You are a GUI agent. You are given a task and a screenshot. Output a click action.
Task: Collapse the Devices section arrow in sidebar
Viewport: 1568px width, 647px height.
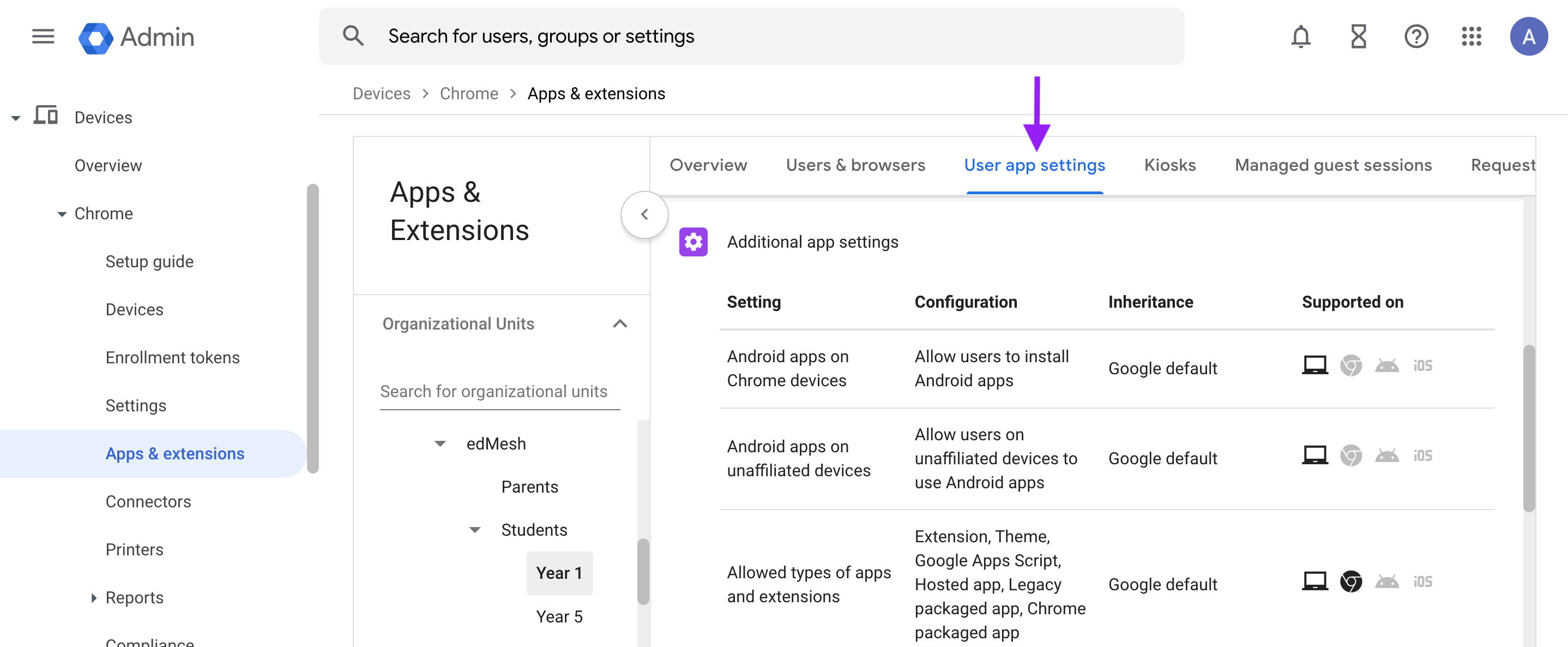16,118
